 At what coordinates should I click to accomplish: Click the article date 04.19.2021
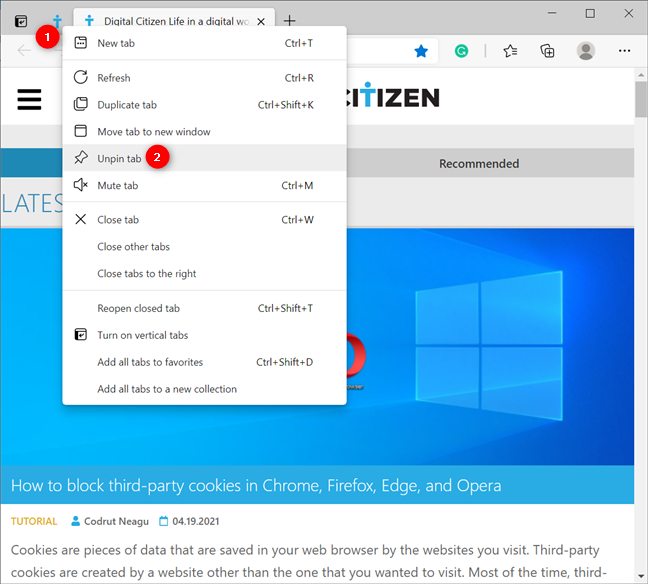(x=195, y=521)
